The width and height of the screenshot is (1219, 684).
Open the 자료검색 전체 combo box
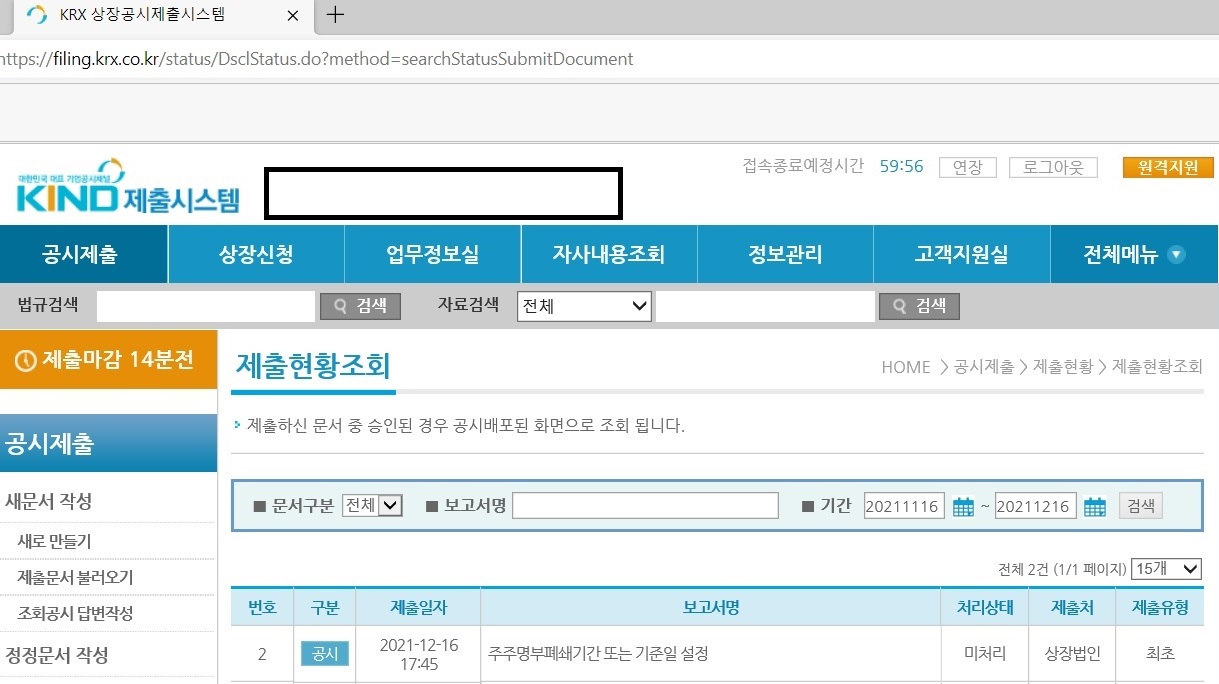[x=583, y=306]
